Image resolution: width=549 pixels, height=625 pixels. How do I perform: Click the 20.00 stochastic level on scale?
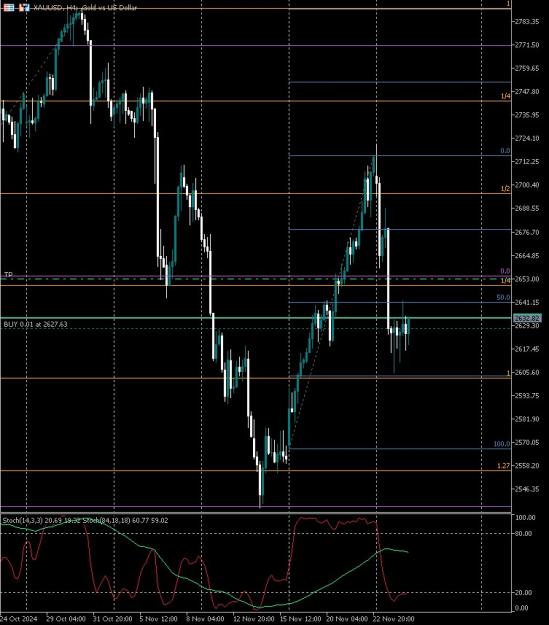tap(523, 592)
